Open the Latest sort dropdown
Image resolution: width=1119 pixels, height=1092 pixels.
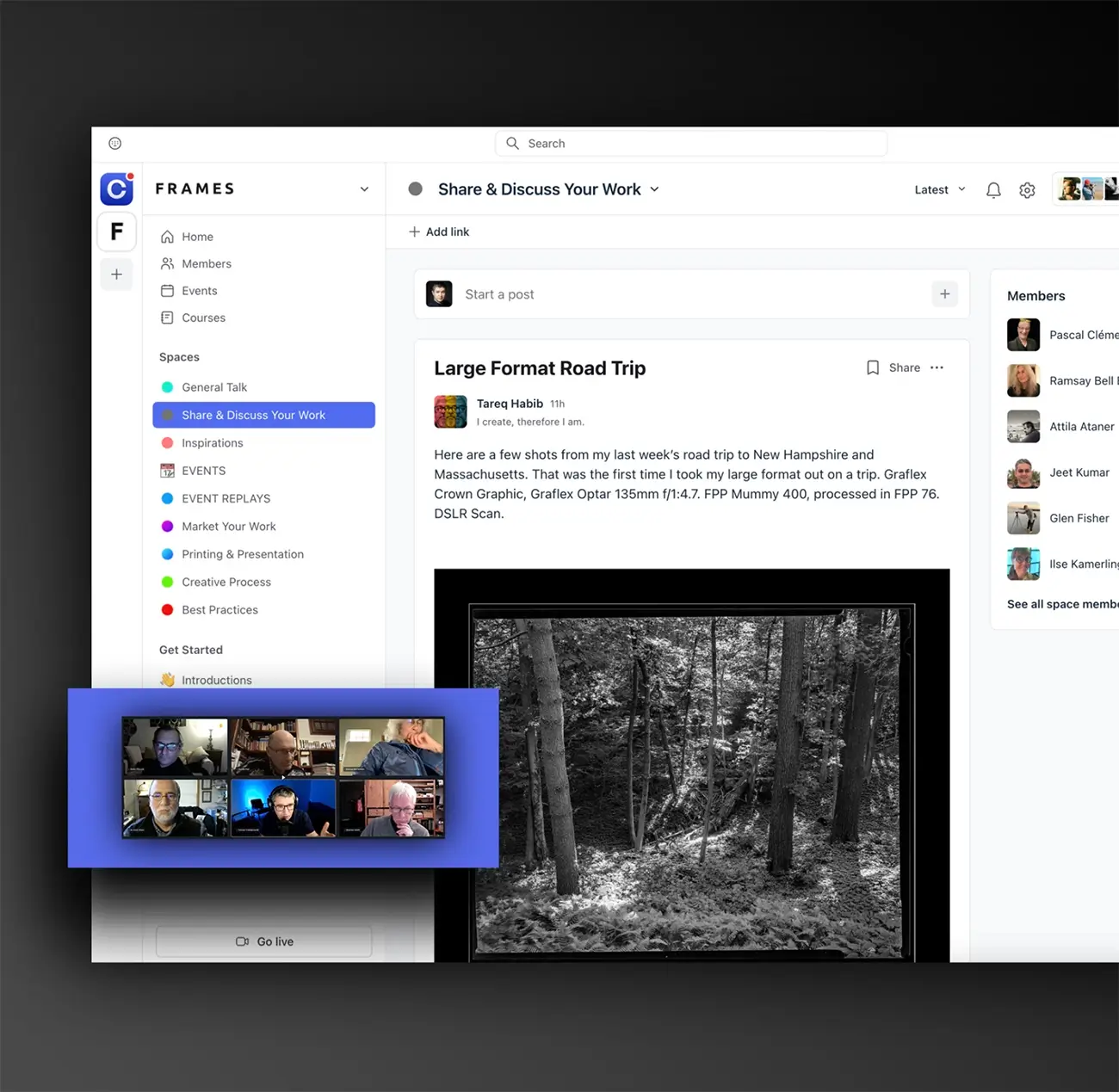pyautogui.click(x=940, y=190)
